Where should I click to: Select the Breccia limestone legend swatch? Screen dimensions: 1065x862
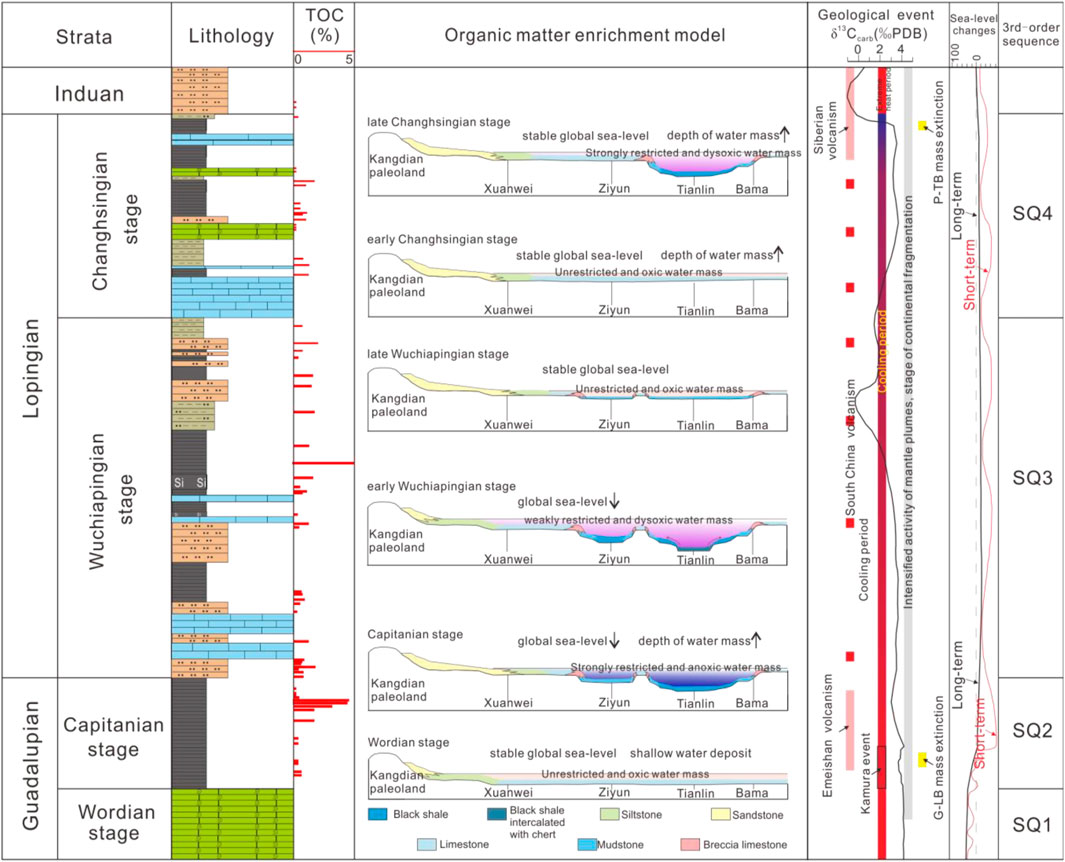(x=689, y=844)
